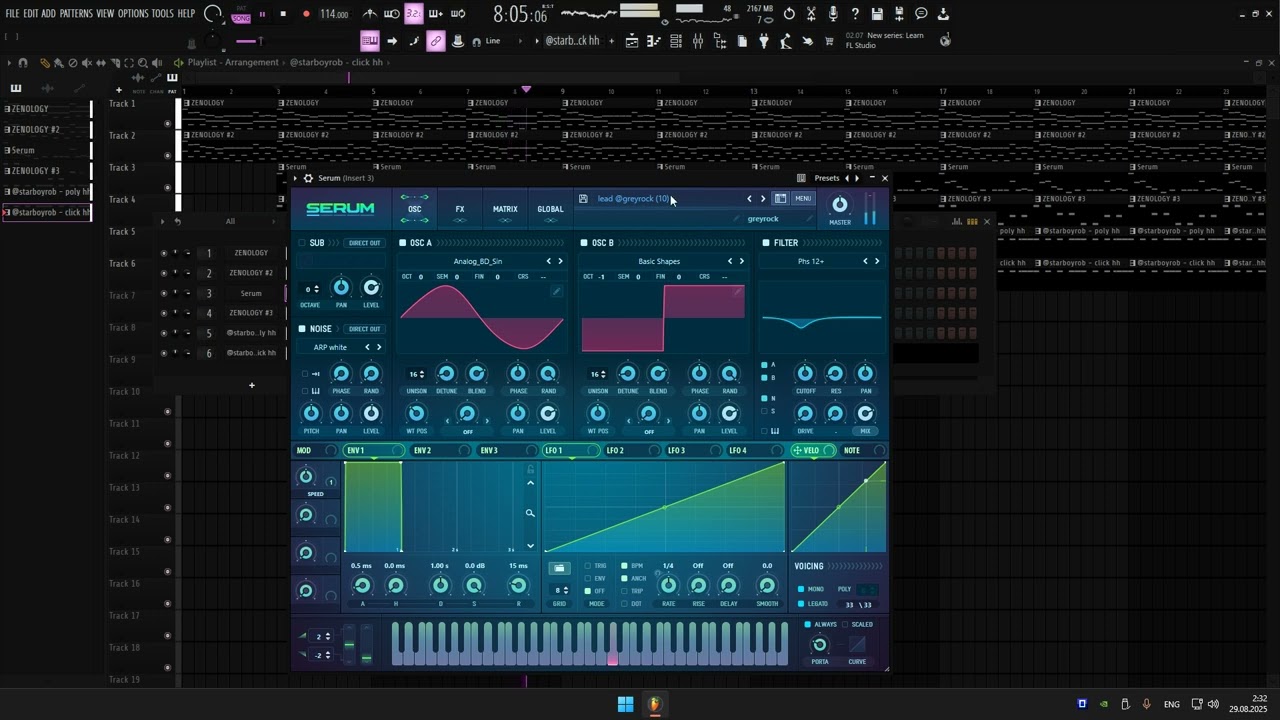Image resolution: width=1280 pixels, height=720 pixels.
Task: Switch to Serum MATRIX tab
Action: pyautogui.click(x=505, y=209)
